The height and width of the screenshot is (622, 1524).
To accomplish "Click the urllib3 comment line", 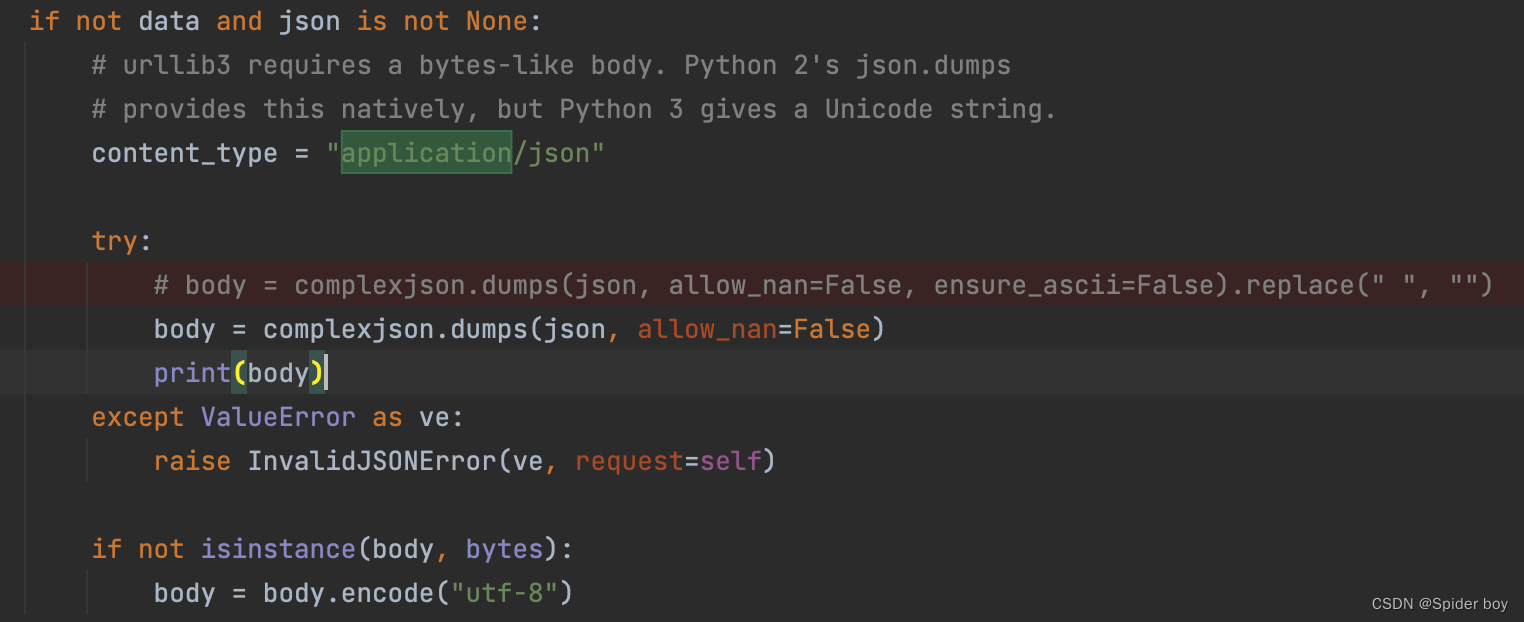I will point(551,65).
